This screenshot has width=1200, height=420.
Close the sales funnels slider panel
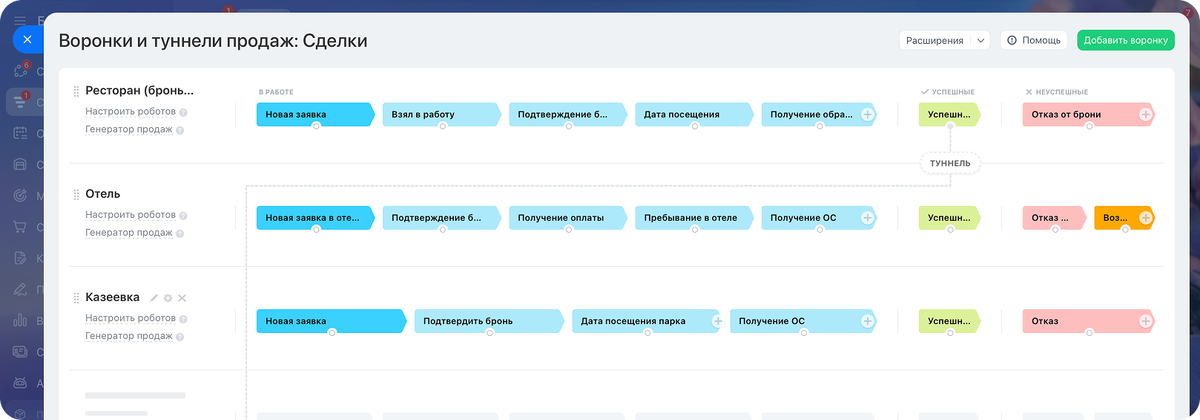pyautogui.click(x=27, y=40)
